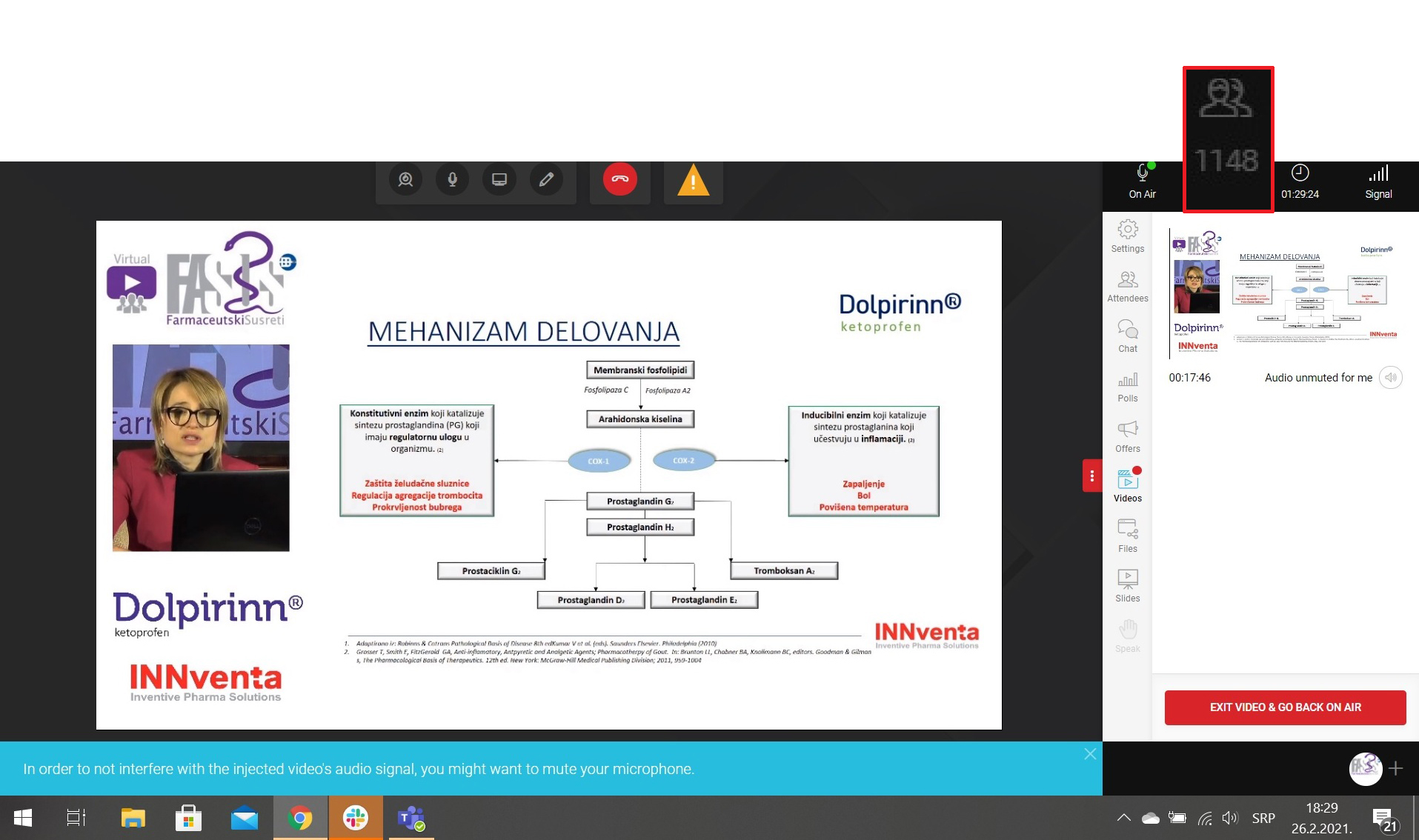This screenshot has height=840, width=1419.
Task: Click the Speak raise-hand icon
Action: coord(1127,636)
